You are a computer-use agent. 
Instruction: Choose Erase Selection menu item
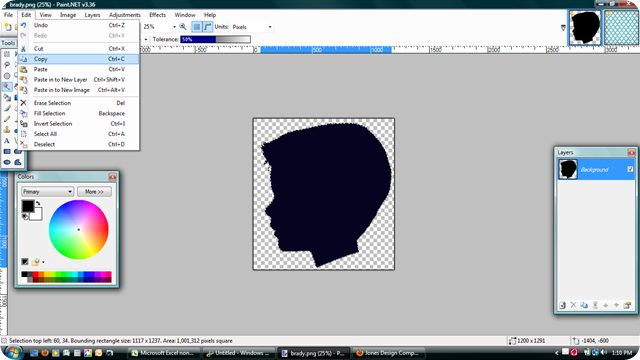click(x=79, y=103)
